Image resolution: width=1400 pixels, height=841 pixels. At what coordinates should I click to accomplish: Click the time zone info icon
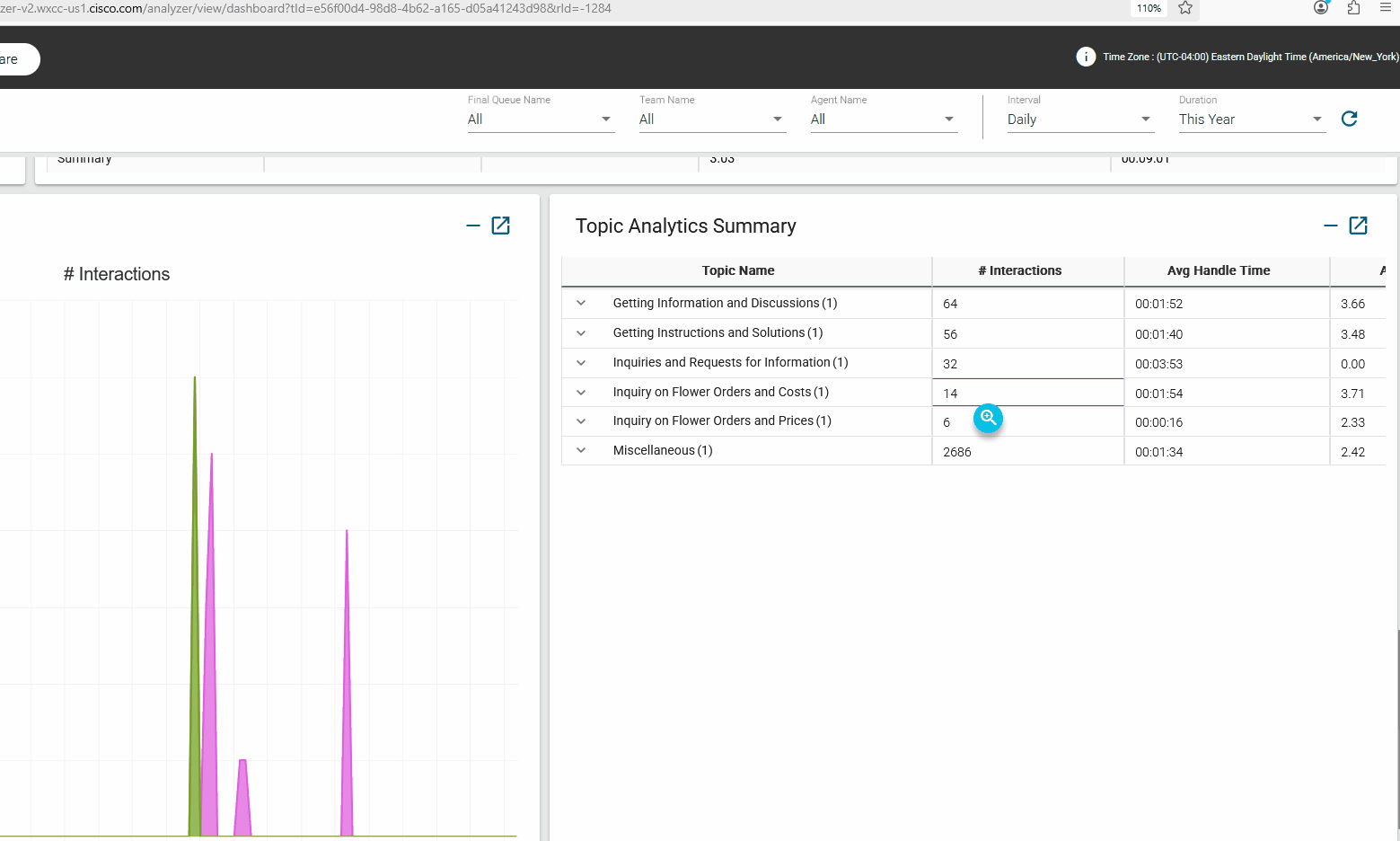pos(1085,57)
